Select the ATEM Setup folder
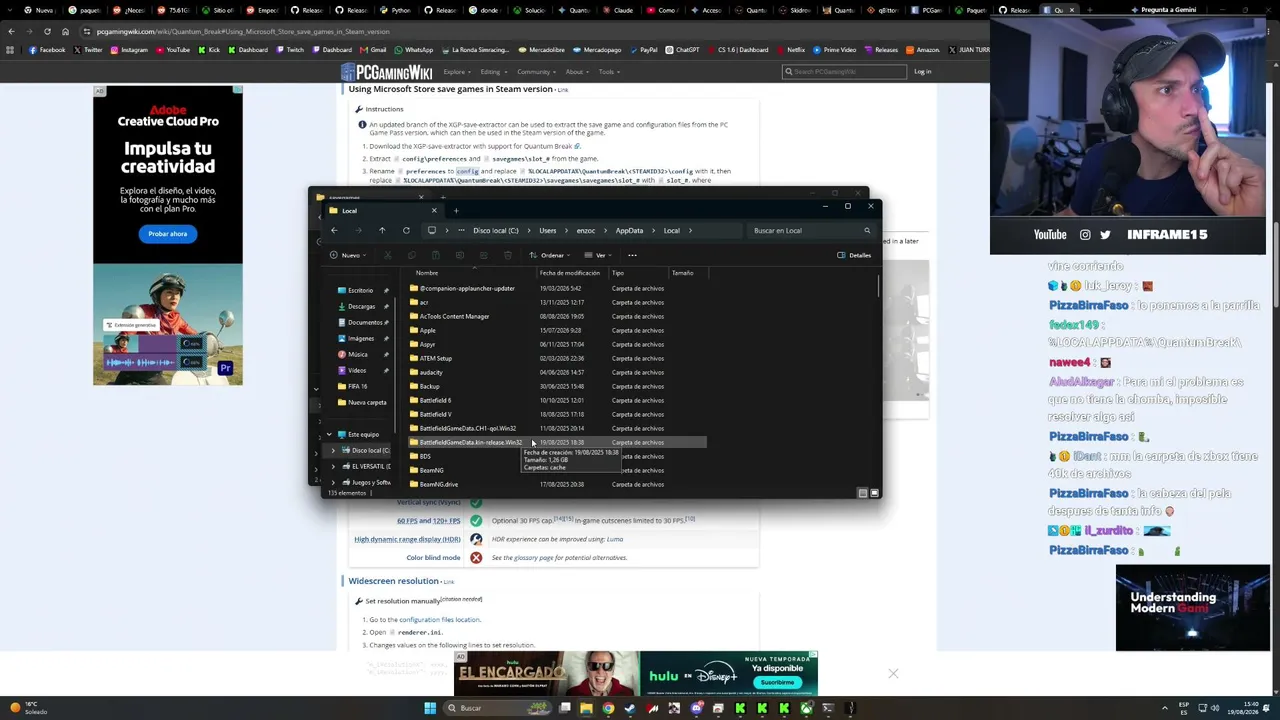This screenshot has width=1280, height=720. 435,359
